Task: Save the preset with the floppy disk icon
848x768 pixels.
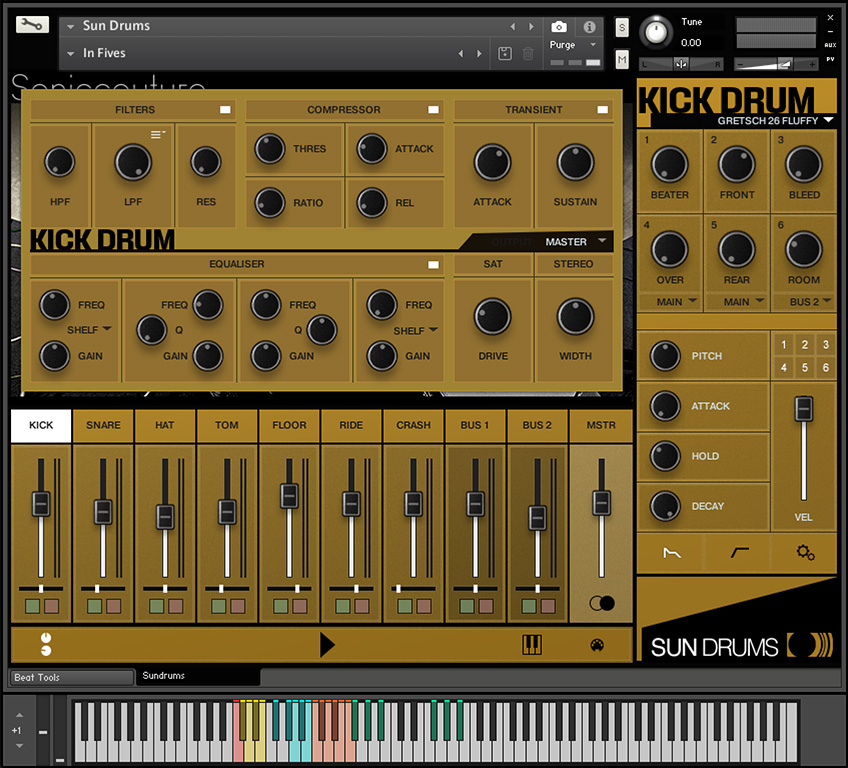Action: point(505,53)
